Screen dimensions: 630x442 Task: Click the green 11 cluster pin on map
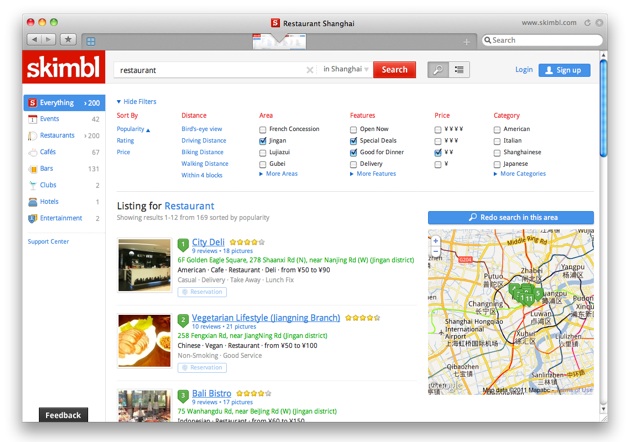(x=529, y=298)
